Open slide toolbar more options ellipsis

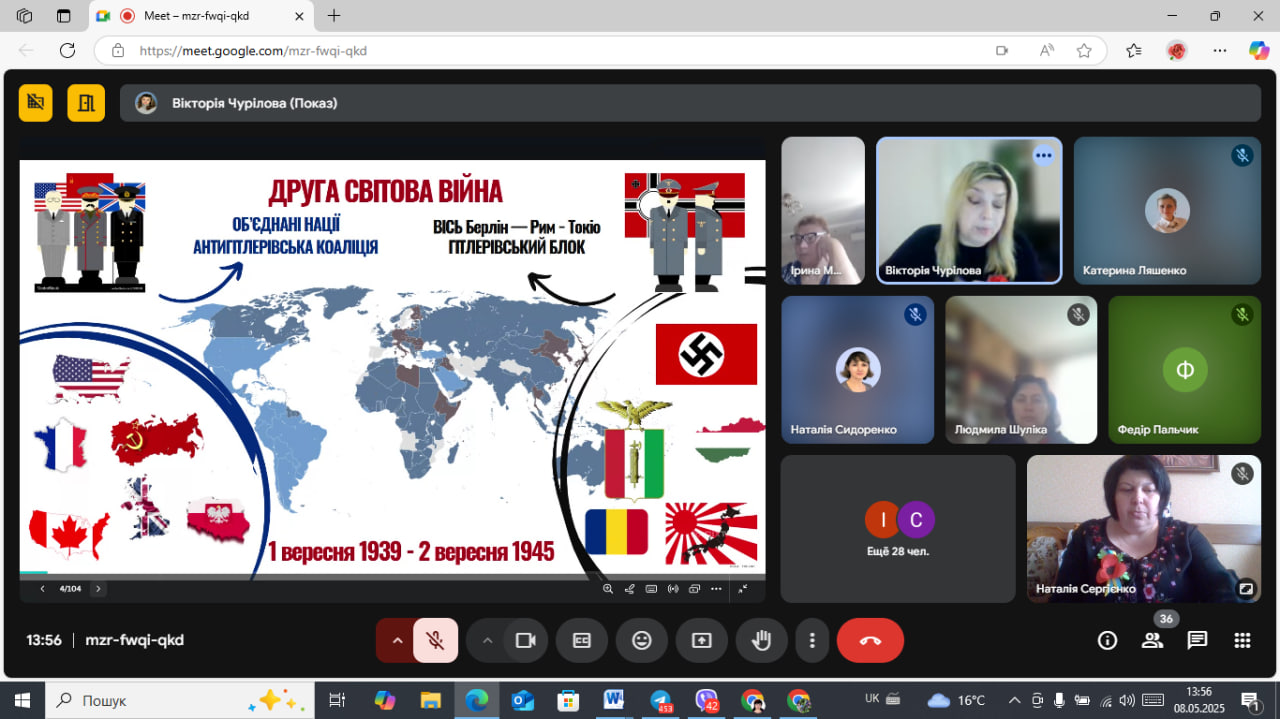[716, 589]
